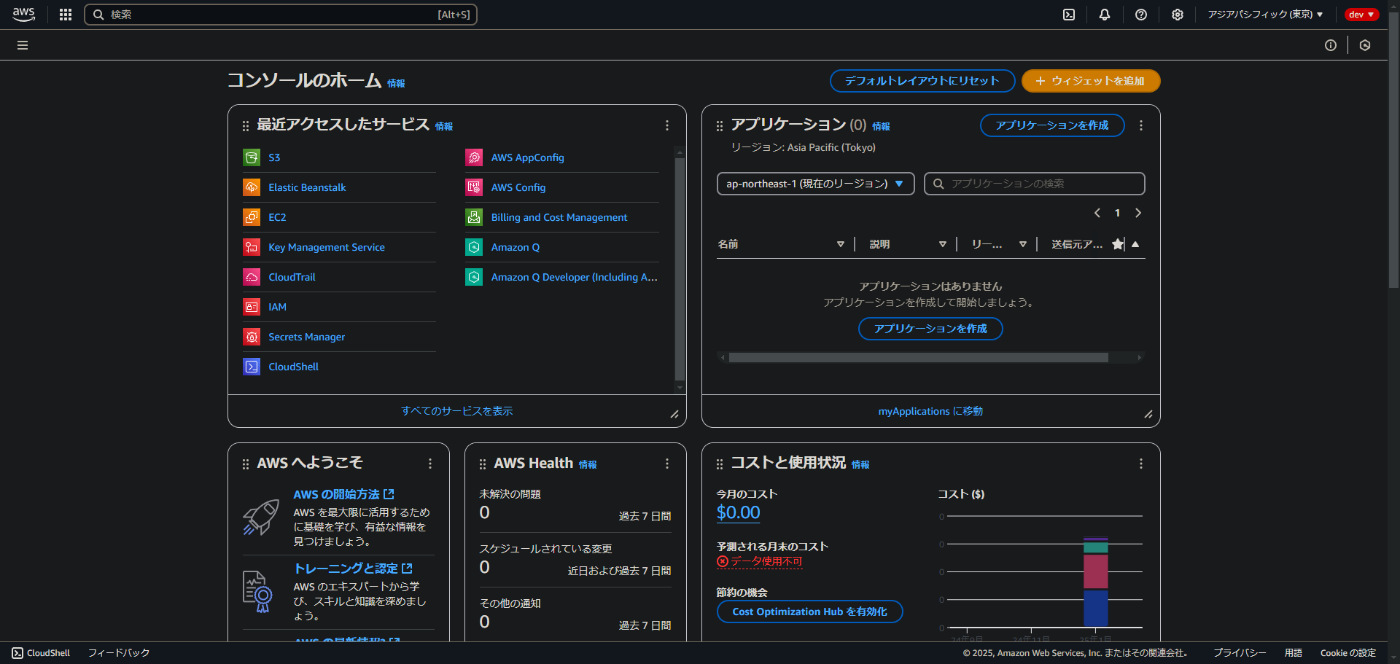This screenshot has width=1400, height=664.
Task: Click the IAM service icon
Action: click(251, 307)
